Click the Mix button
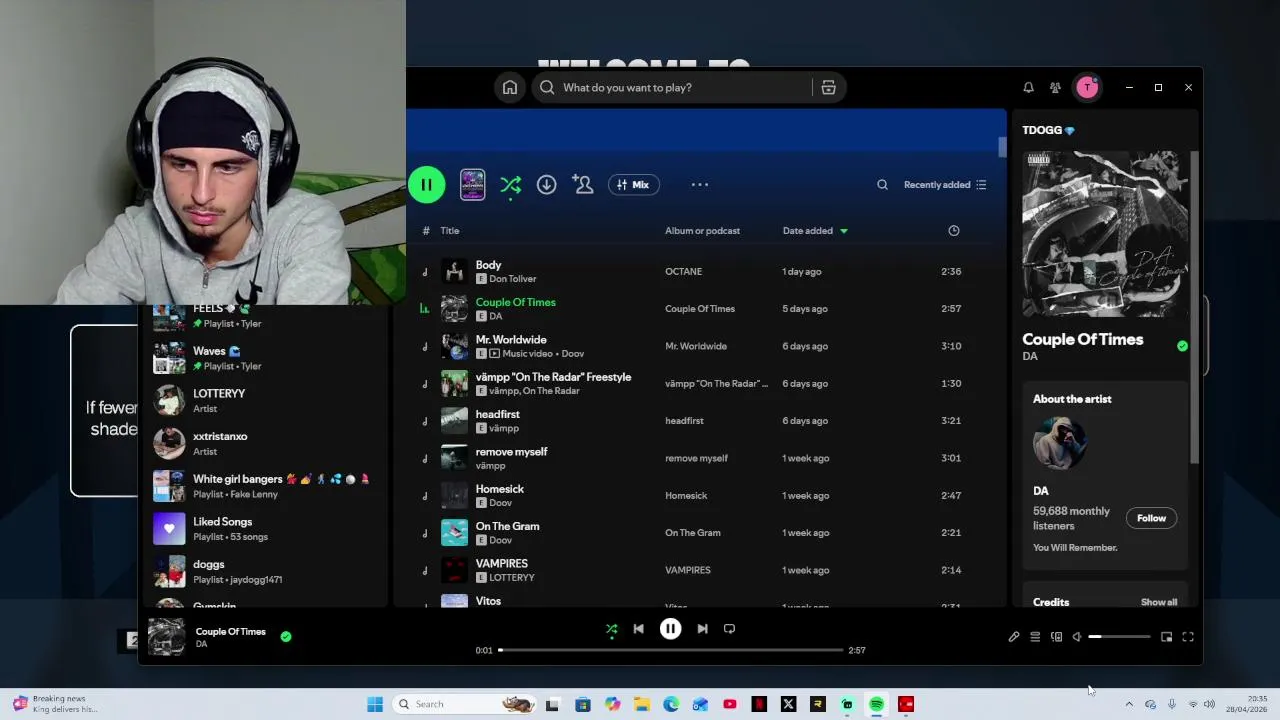The width and height of the screenshot is (1280, 720). coord(634,185)
